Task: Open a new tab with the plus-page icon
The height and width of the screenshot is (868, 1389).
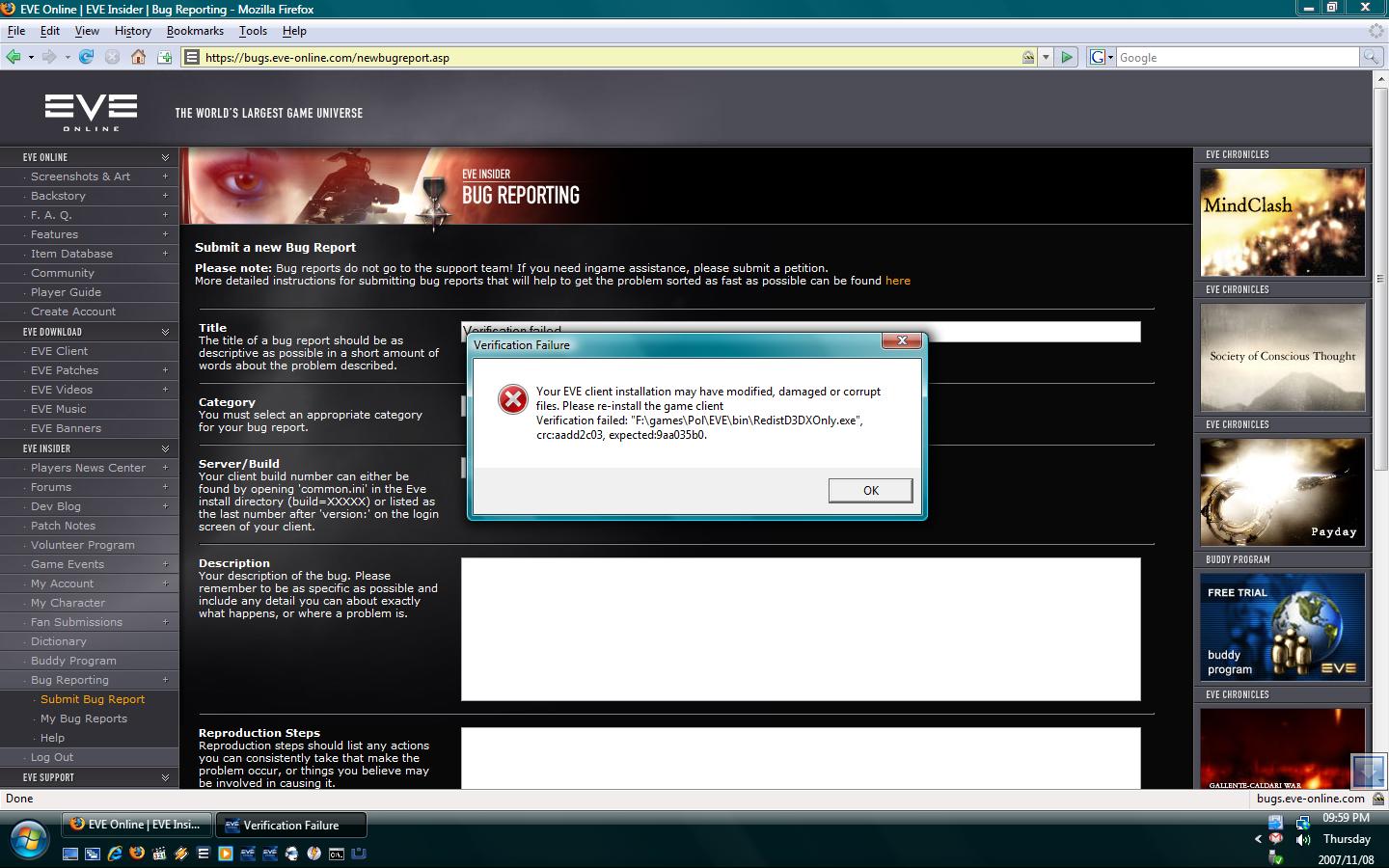Action: (164, 57)
